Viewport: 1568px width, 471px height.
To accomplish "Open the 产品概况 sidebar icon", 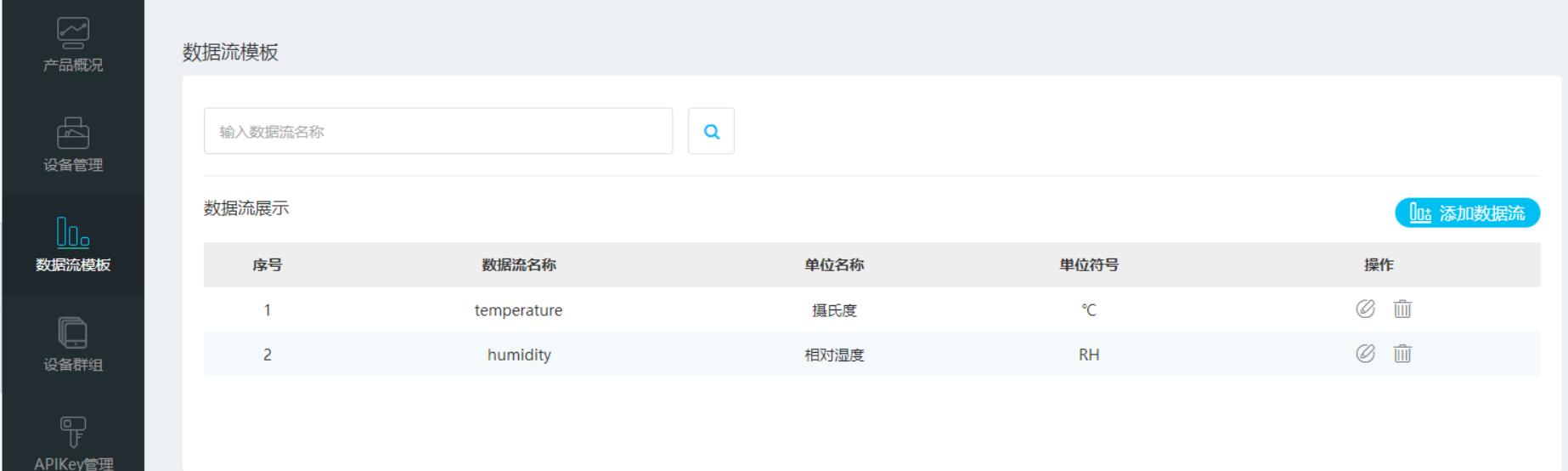I will 73,32.
